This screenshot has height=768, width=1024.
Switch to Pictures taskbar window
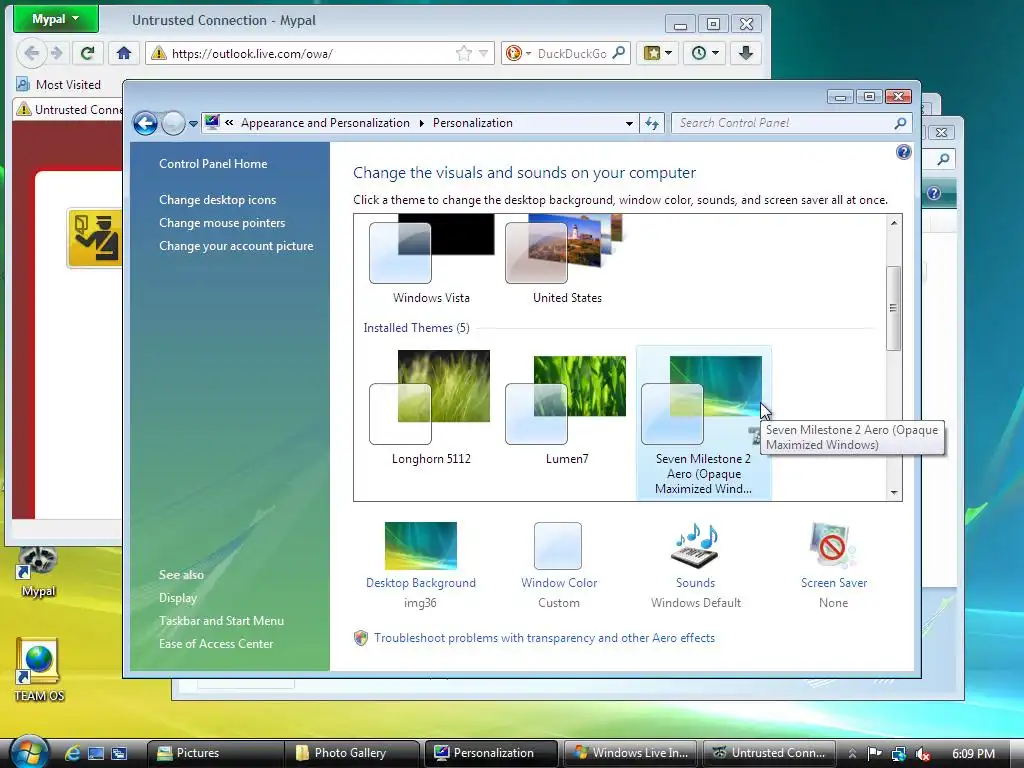215,753
